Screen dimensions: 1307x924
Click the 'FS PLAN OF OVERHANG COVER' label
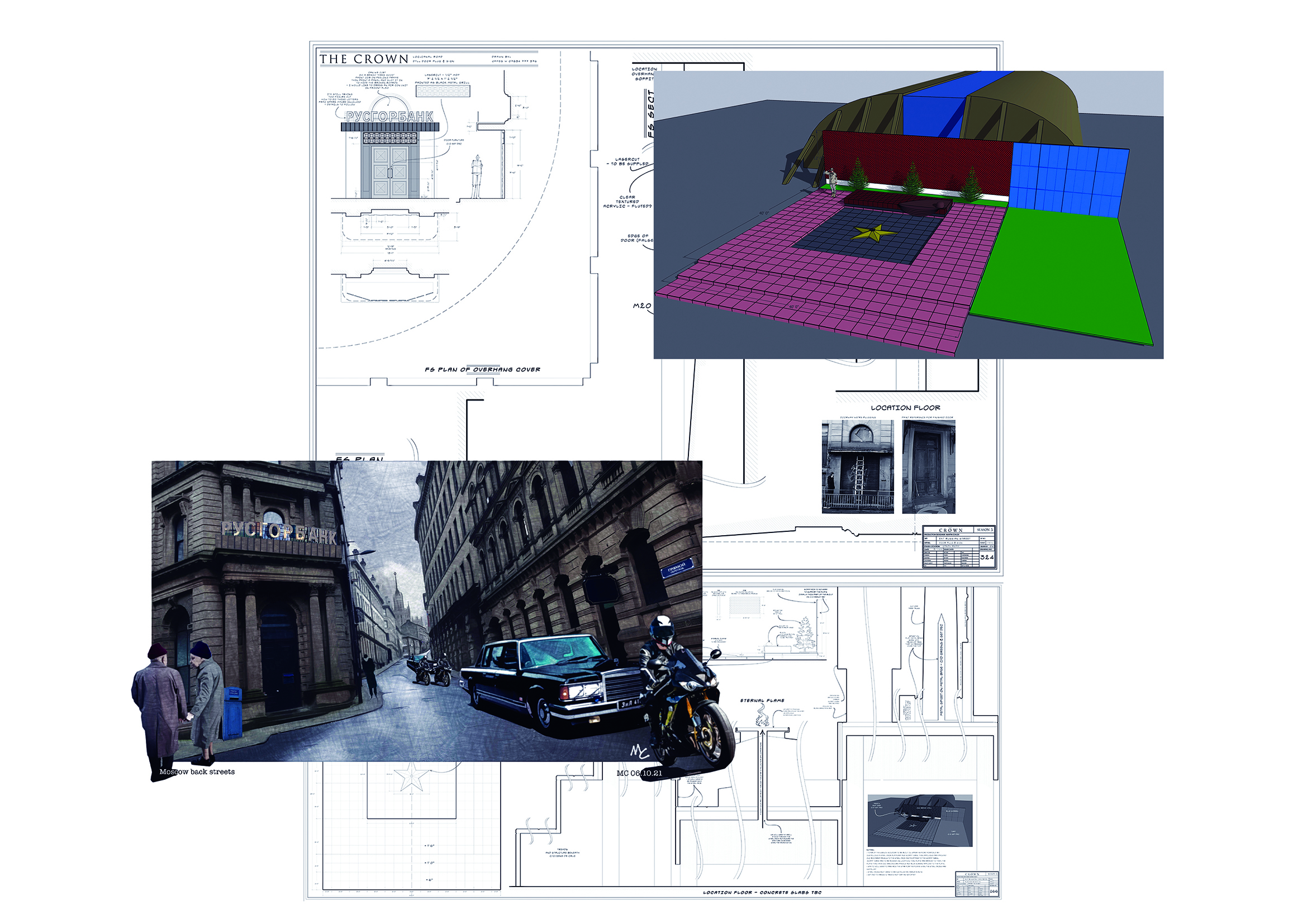tap(482, 370)
